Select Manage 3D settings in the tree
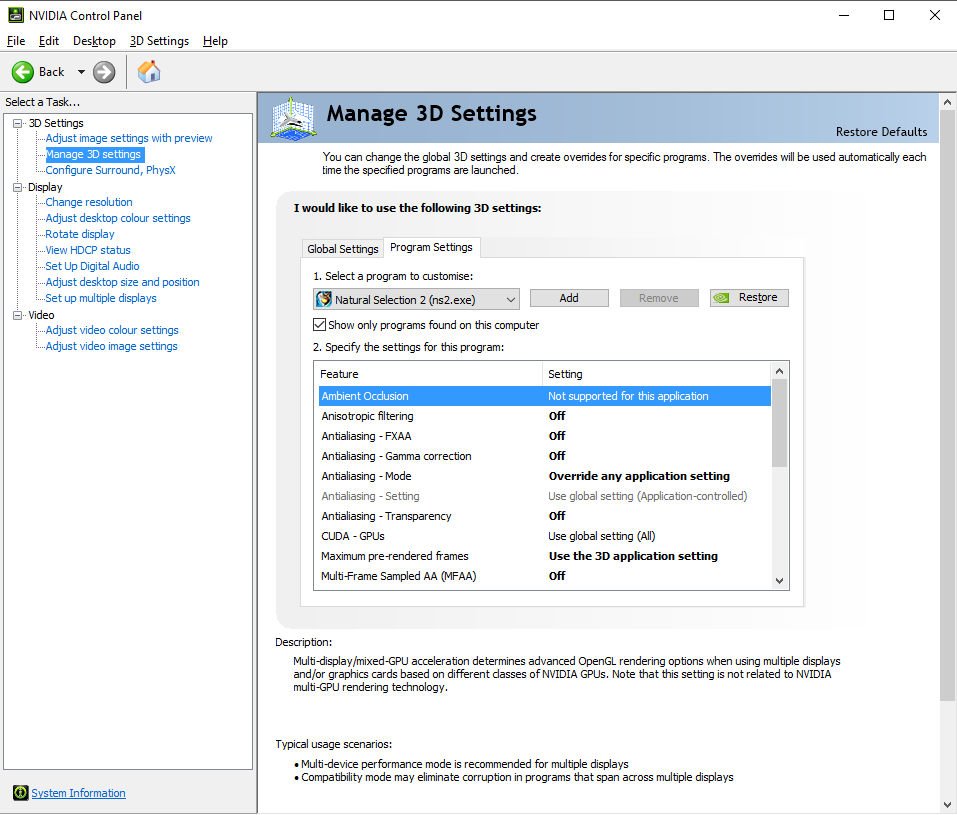Image resolution: width=957 pixels, height=815 pixels. point(95,154)
